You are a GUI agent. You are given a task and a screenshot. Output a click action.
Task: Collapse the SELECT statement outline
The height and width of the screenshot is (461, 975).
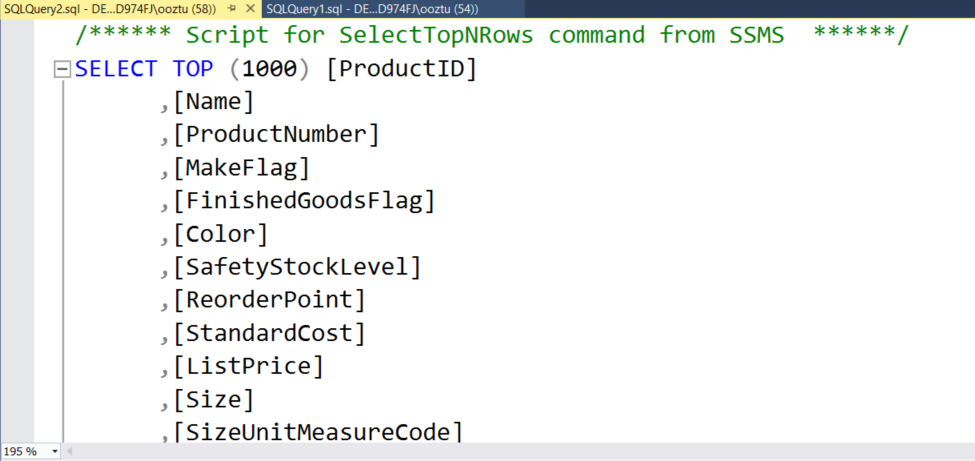[x=62, y=70]
